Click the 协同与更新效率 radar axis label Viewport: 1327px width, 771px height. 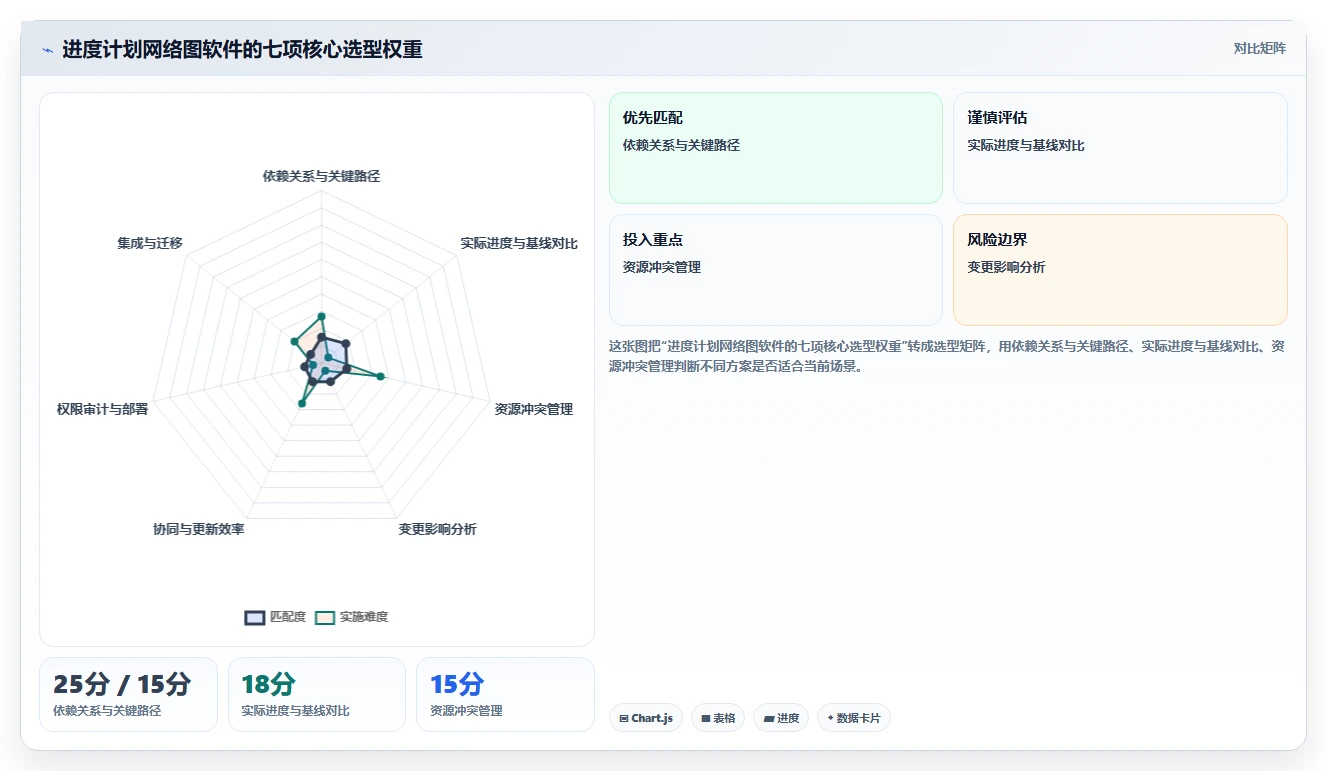coord(199,529)
